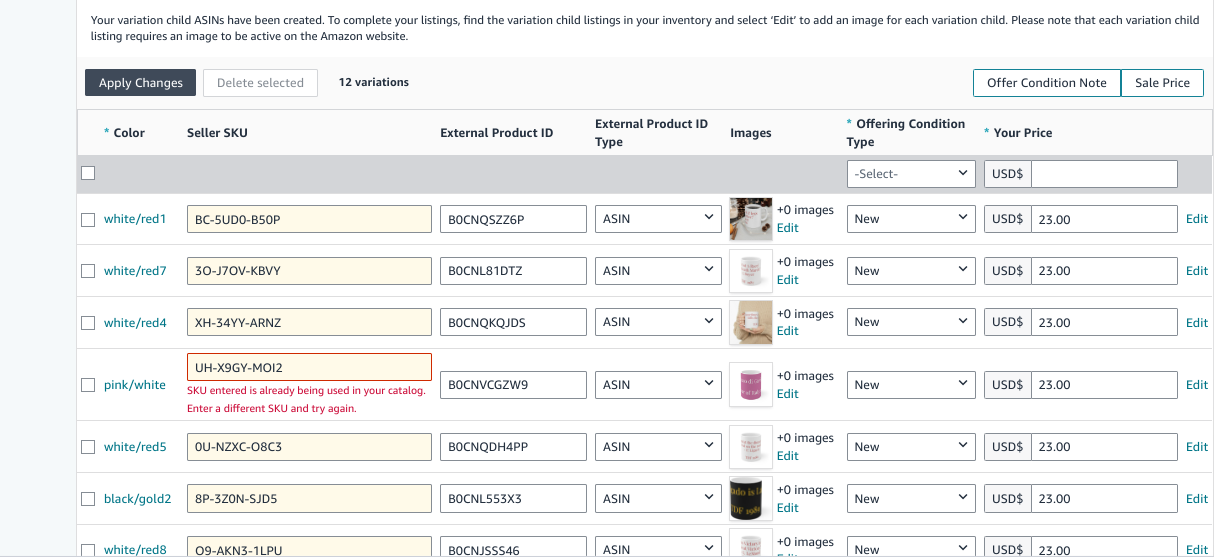Image resolution: width=1214 pixels, height=557 pixels.
Task: Click the pink/white price field
Action: pos(1104,385)
